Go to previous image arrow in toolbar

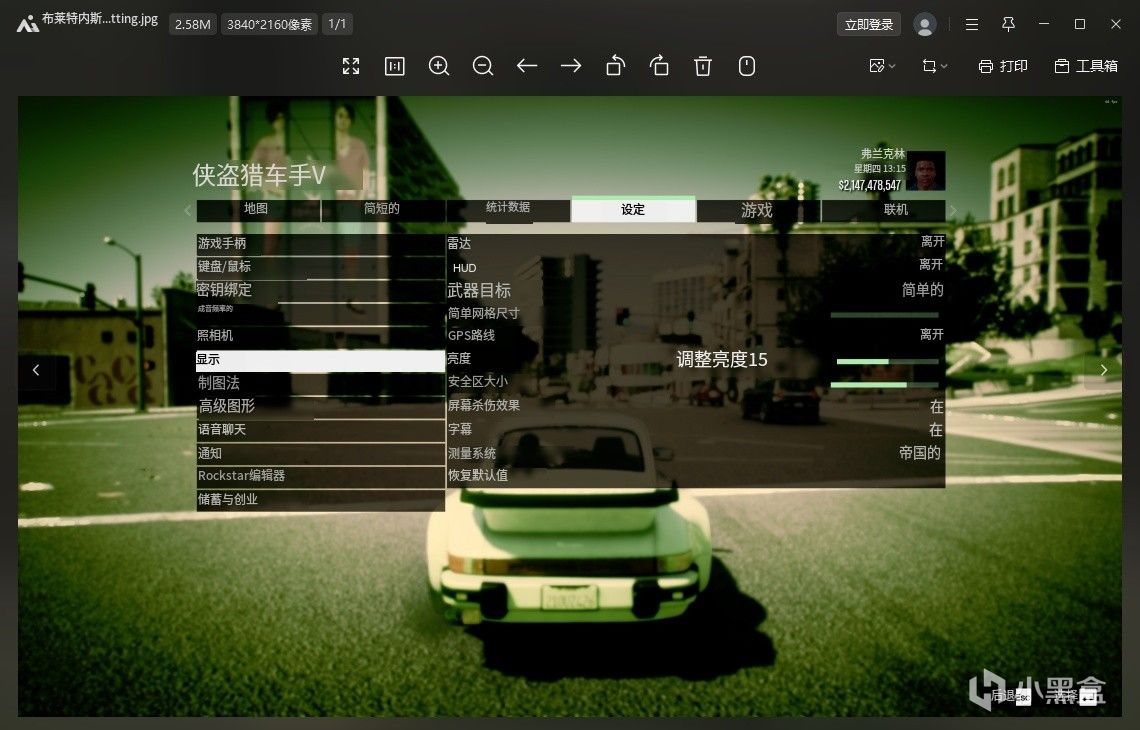tap(527, 66)
